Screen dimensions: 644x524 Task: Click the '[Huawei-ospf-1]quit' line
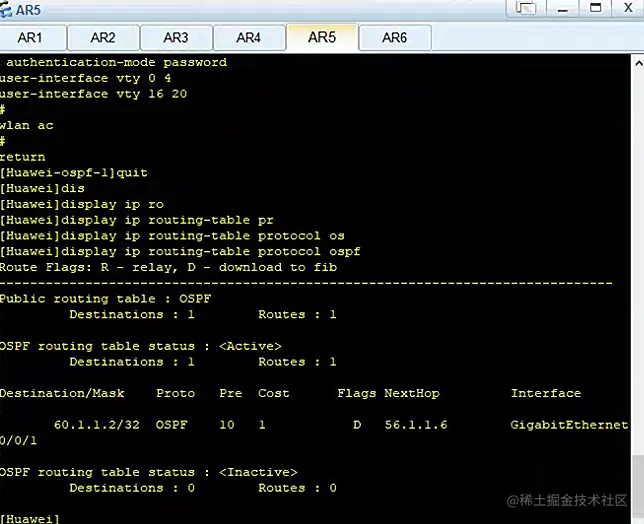pos(74,172)
